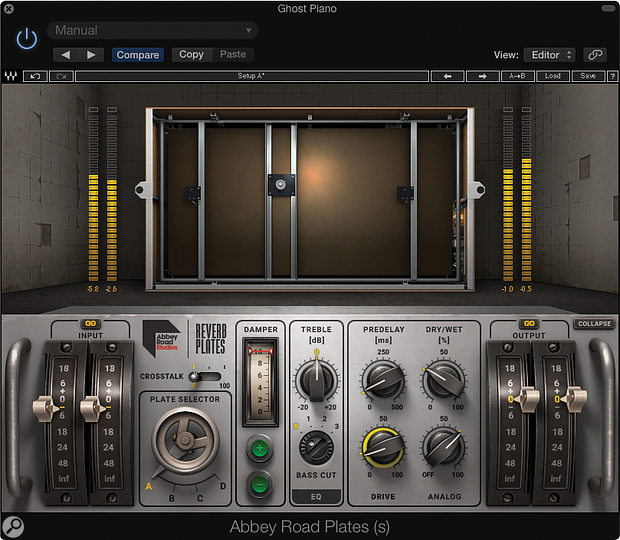
Task: Click the Dry/Wet knob
Action: (x=444, y=381)
